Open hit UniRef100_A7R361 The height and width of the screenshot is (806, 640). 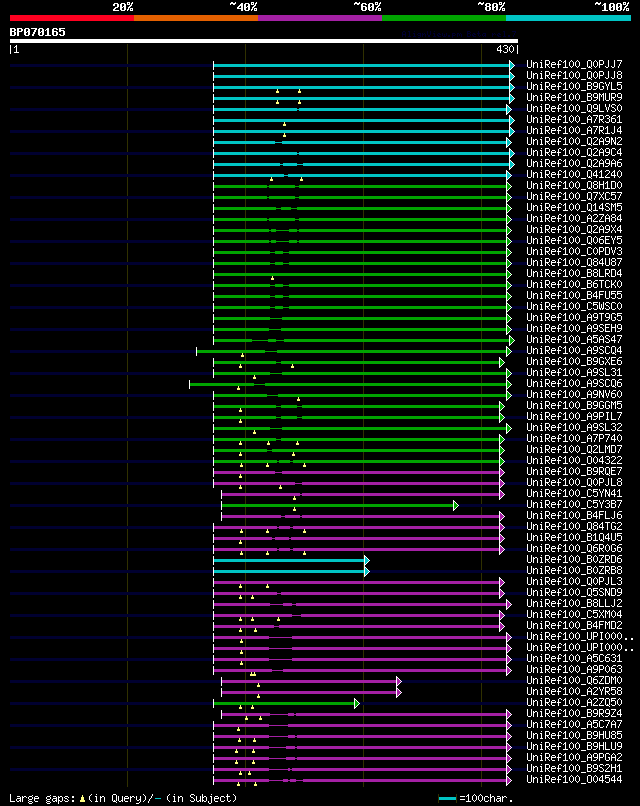(x=574, y=120)
